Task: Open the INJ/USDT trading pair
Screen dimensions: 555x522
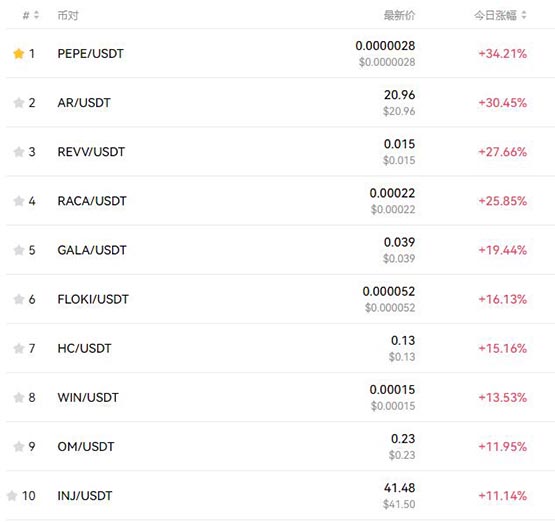Action: coord(85,496)
